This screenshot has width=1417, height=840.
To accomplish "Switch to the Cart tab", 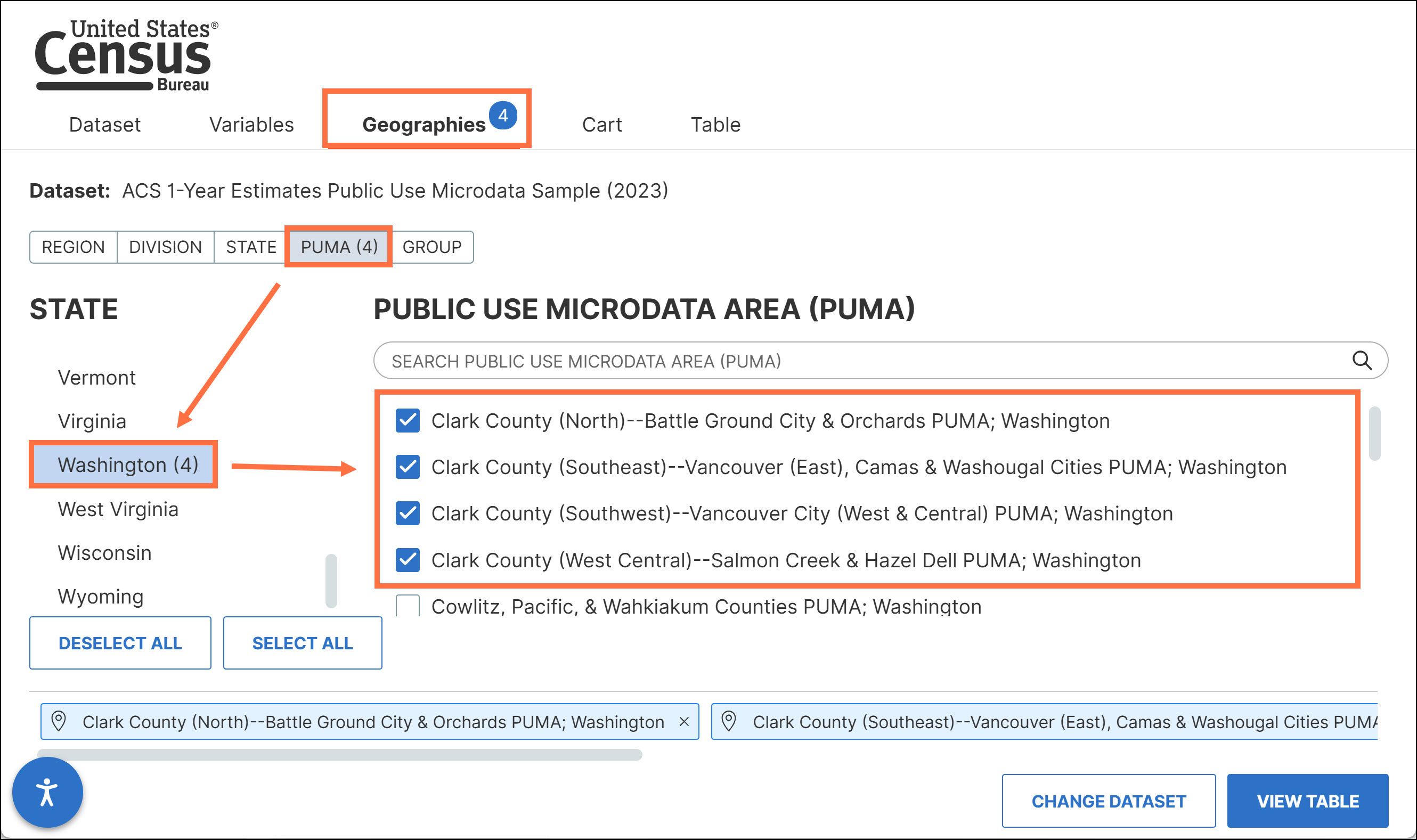I will pyautogui.click(x=602, y=125).
